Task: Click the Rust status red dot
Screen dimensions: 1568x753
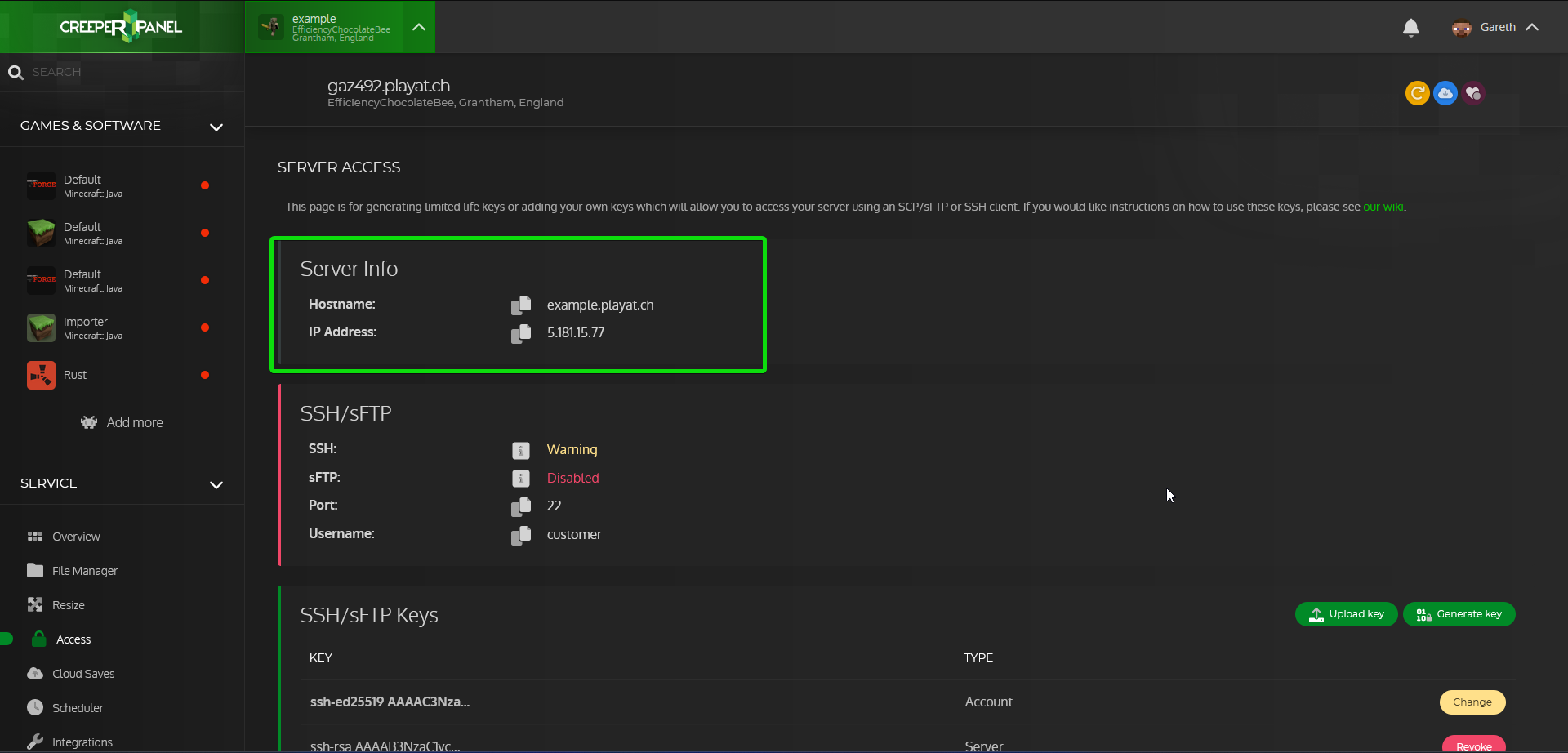Action: tap(205, 375)
